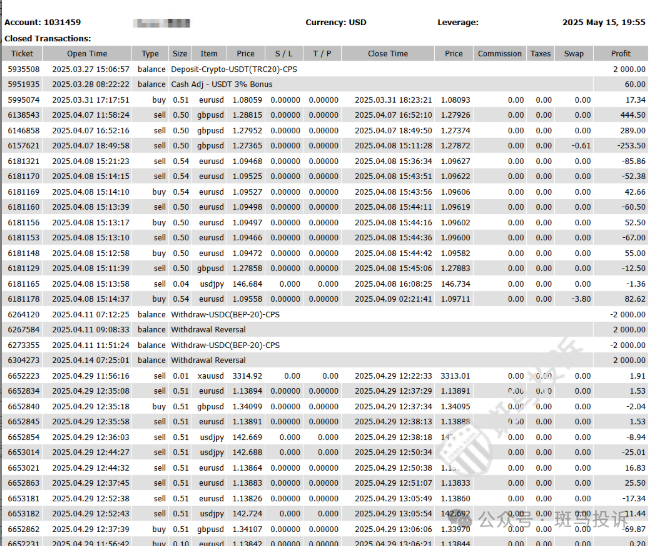Click the 2025 May 15, 19:55 timestamp

pos(603,22)
